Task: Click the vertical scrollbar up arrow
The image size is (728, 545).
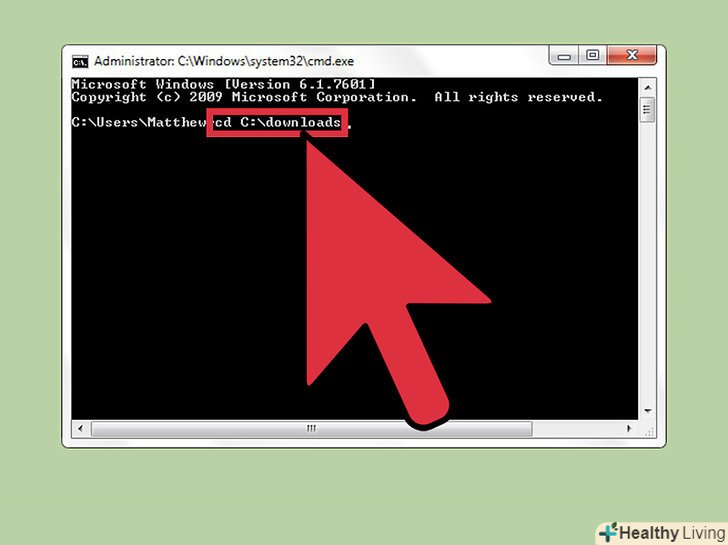Action: [x=648, y=88]
